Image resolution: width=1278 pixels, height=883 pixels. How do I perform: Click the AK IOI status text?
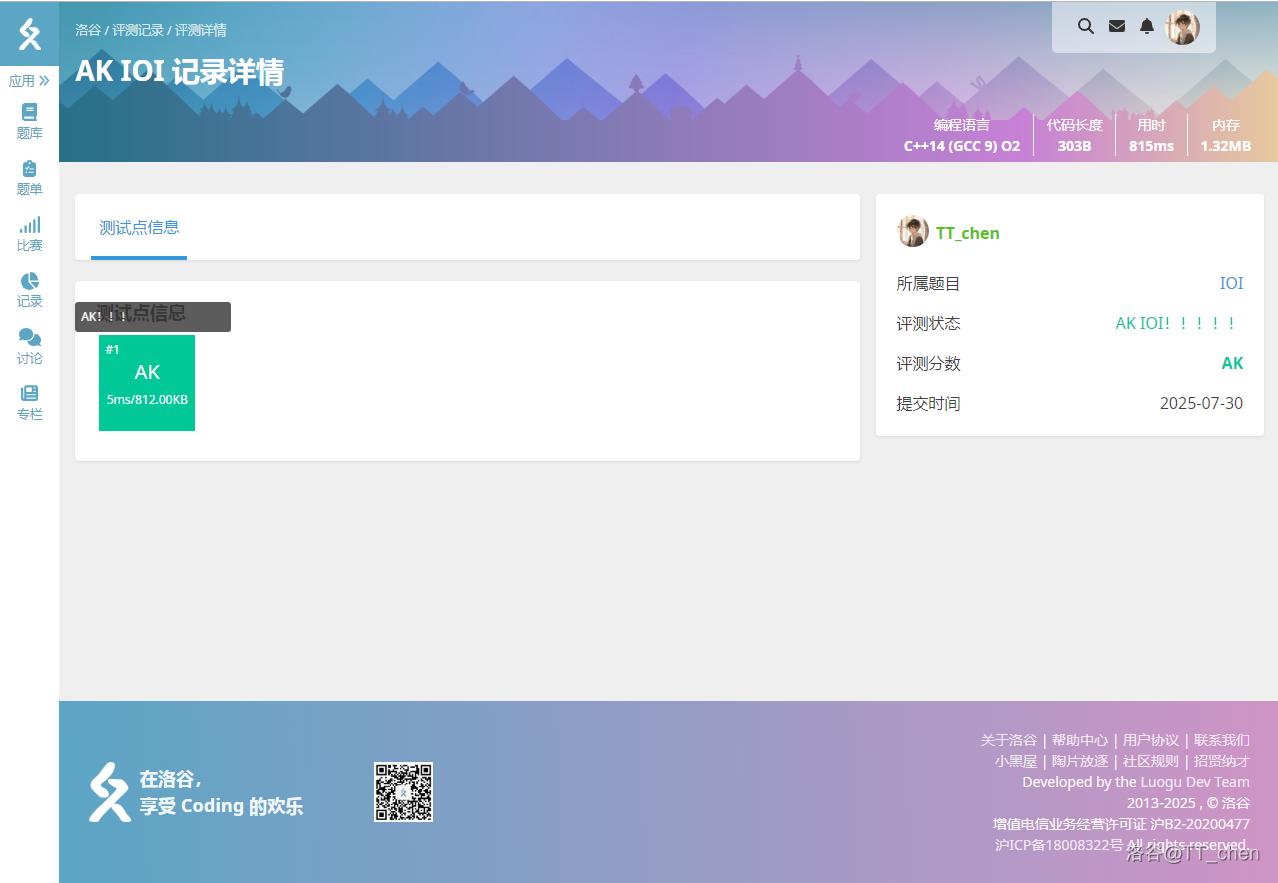click(1179, 323)
